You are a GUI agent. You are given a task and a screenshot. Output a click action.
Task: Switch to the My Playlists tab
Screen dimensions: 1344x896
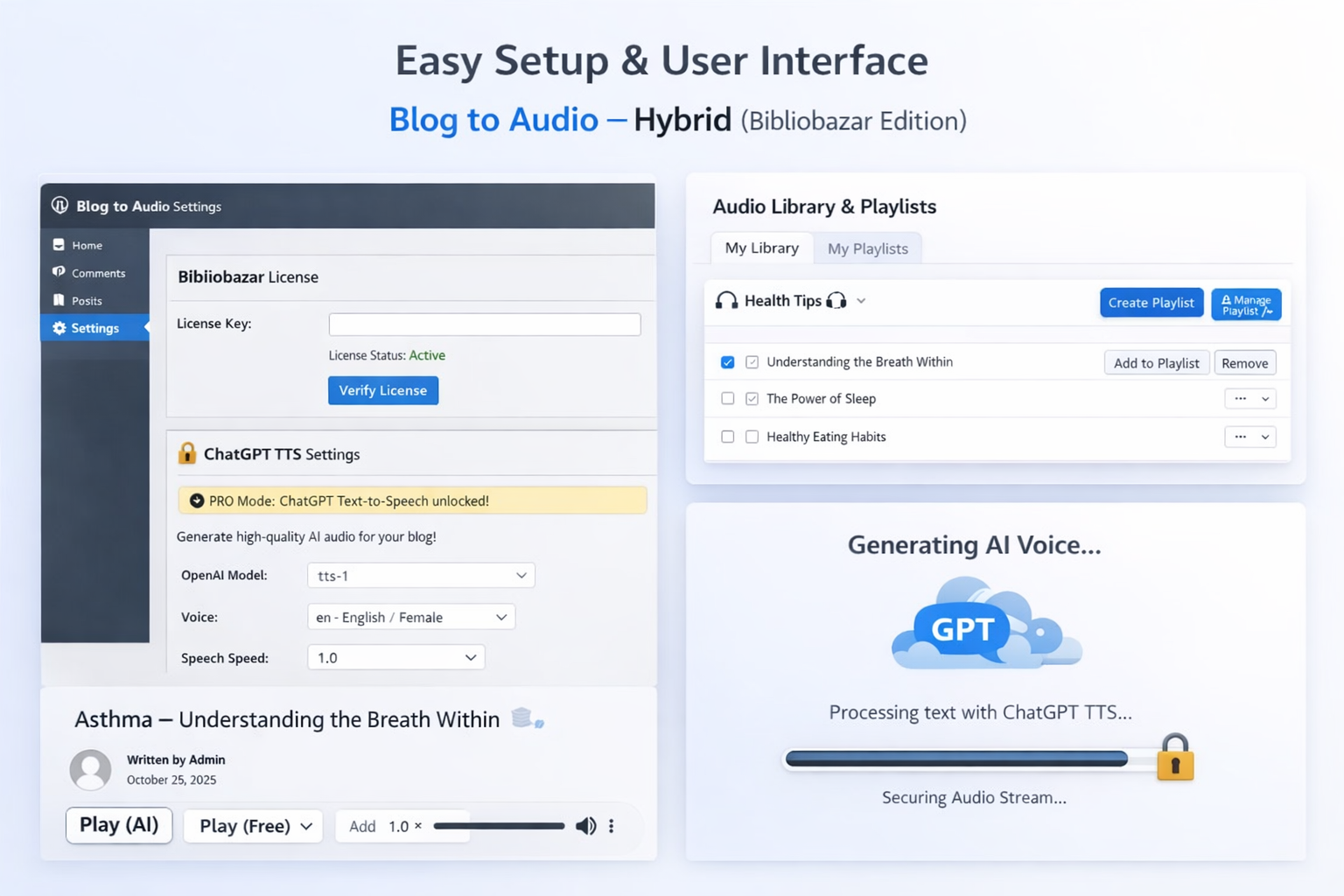867,248
